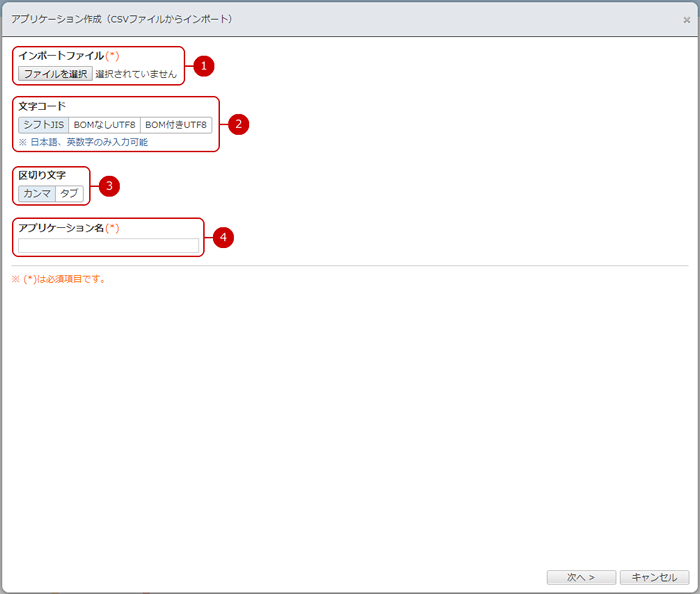700x594 pixels.
Task: Switch encoding to BOM付きUTF8
Action: [x=176, y=125]
